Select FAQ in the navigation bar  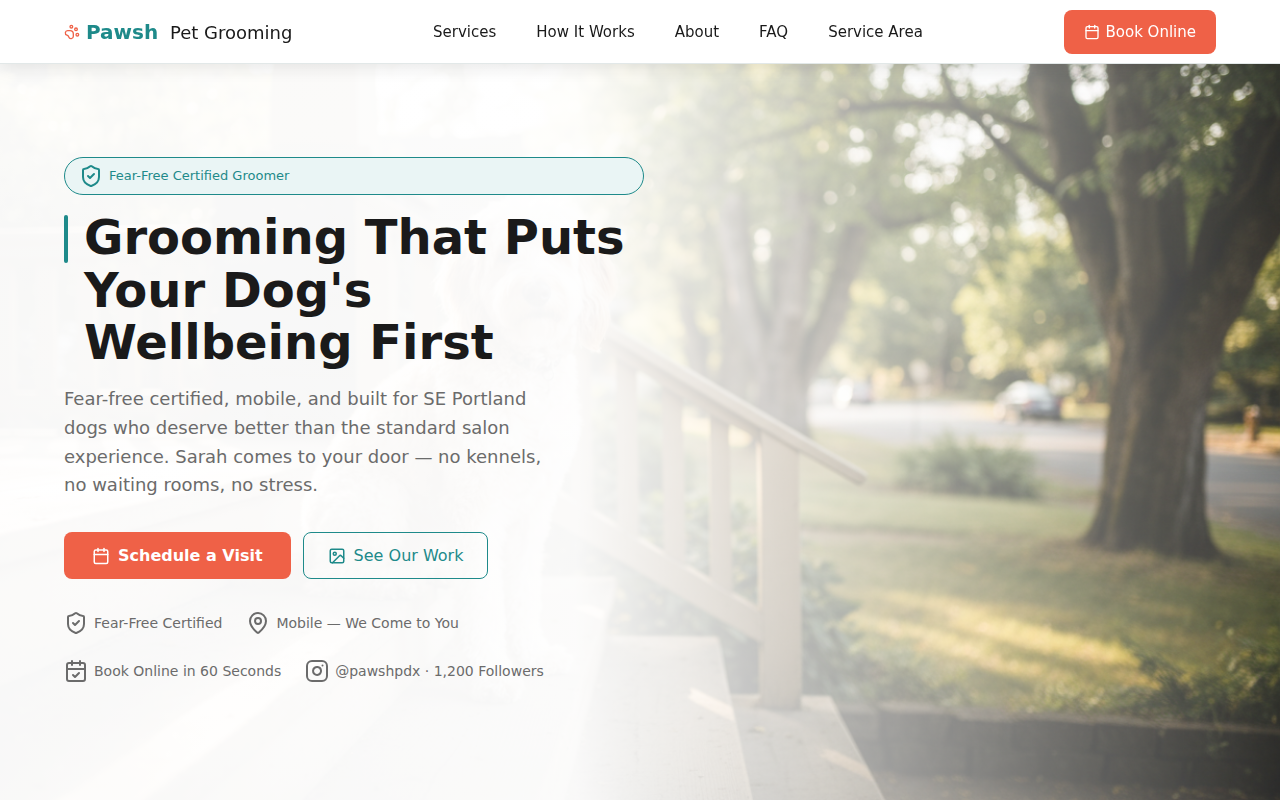point(773,32)
